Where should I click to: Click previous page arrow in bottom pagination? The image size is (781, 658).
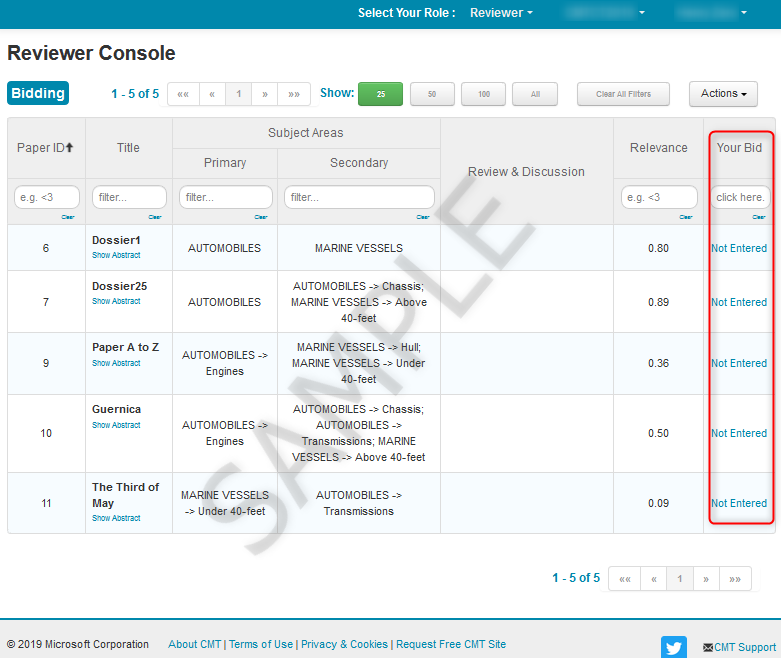point(654,579)
